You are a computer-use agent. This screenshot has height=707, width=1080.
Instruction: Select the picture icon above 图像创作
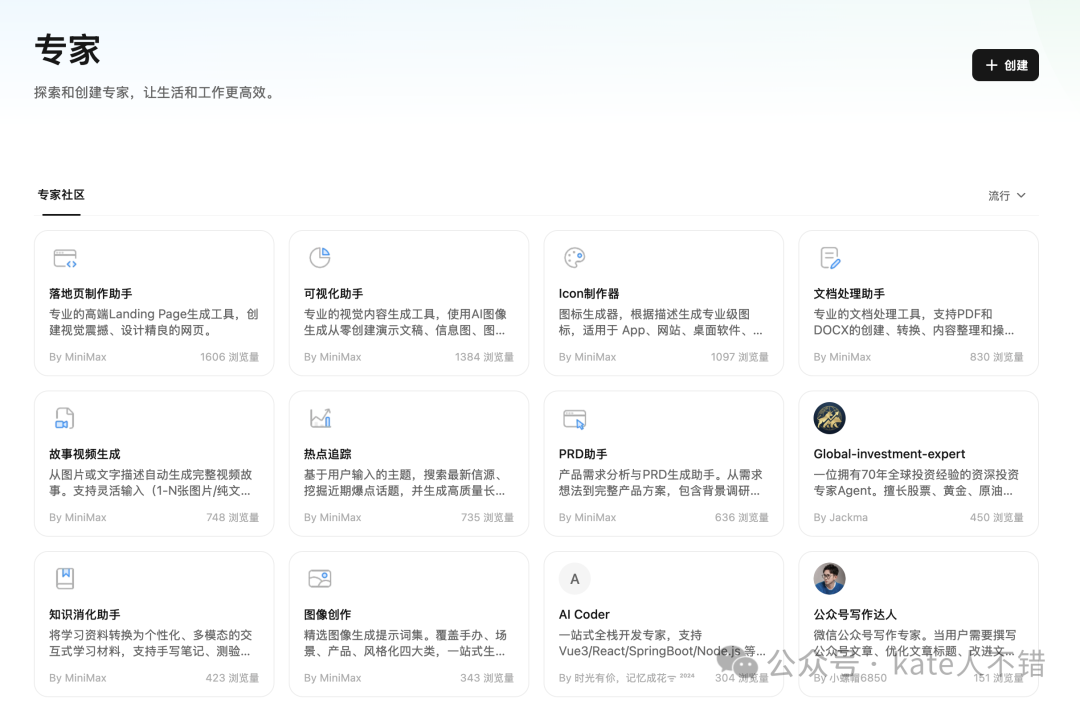pos(319,578)
